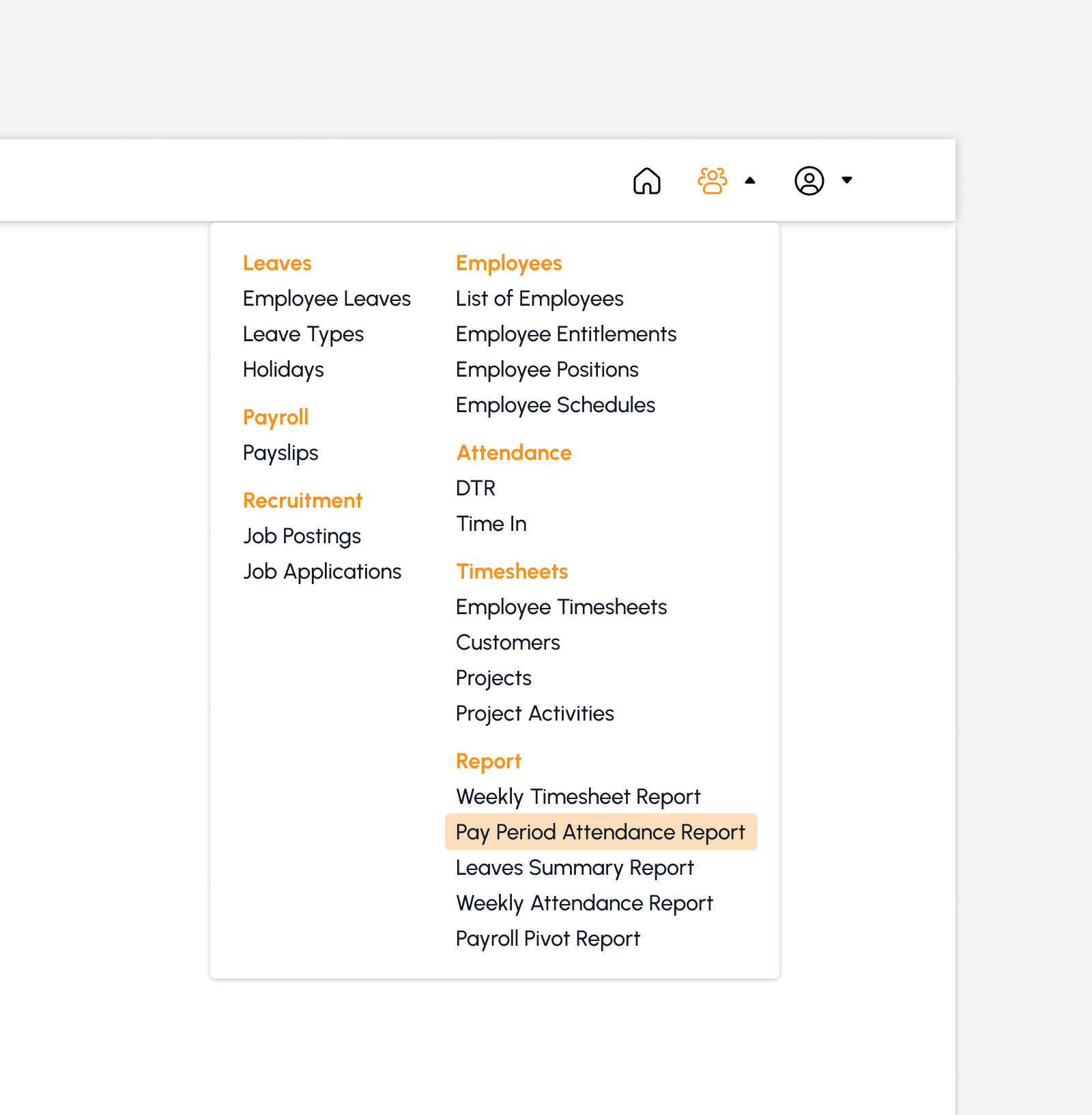Collapse the HR menu using the up arrow
This screenshot has height=1115, width=1092.
tap(750, 181)
